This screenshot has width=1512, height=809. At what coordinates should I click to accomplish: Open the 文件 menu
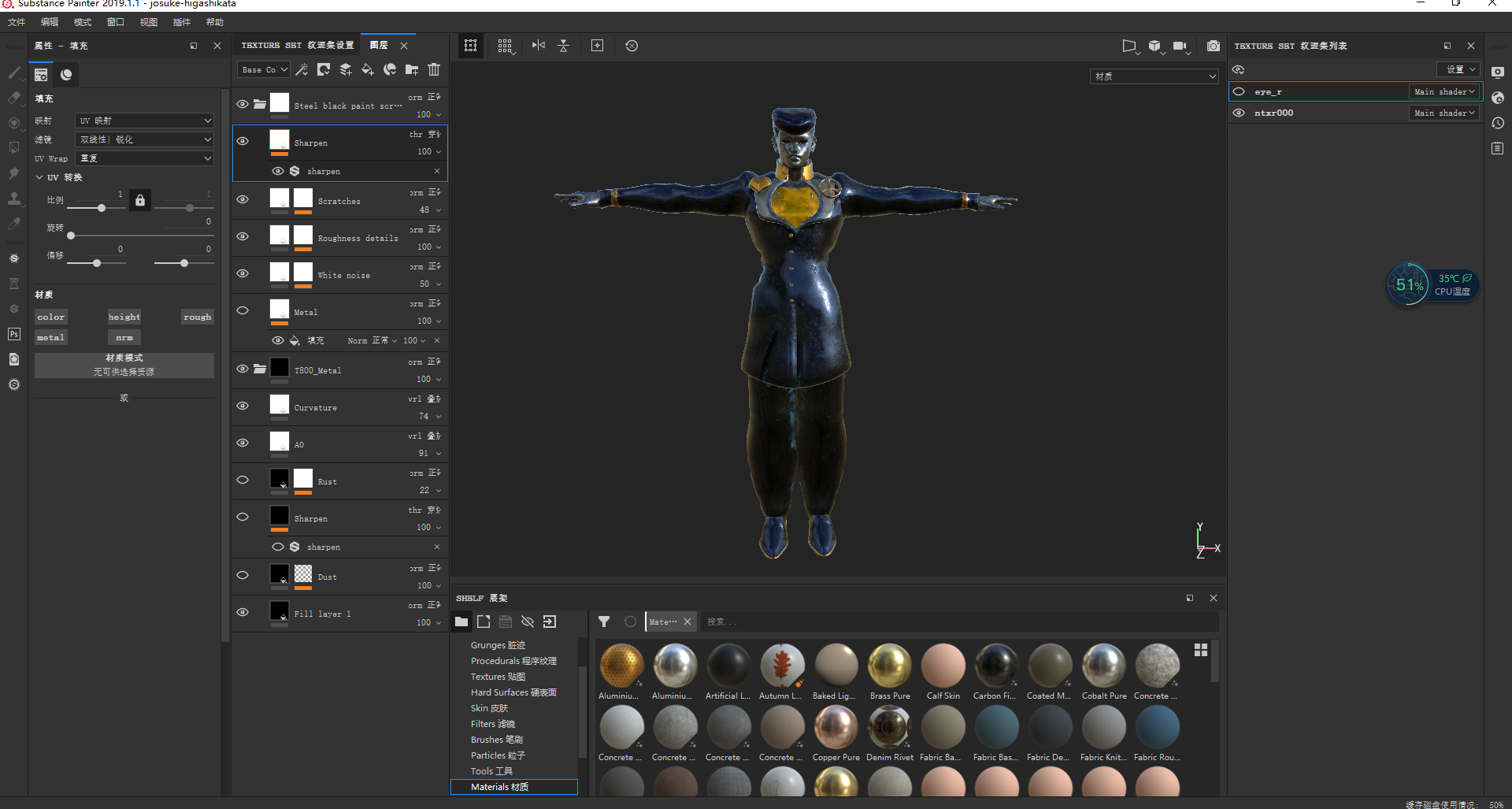(x=16, y=22)
